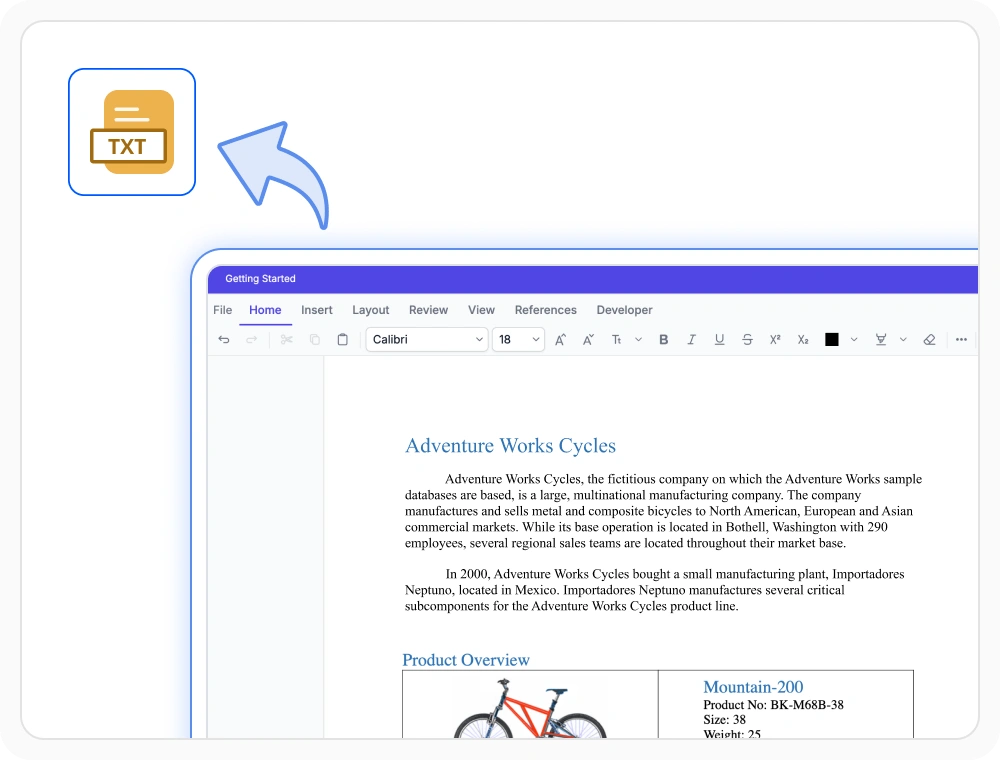Open the Calibri font family dropdown
Image resolution: width=1000 pixels, height=760 pixels.
point(427,339)
